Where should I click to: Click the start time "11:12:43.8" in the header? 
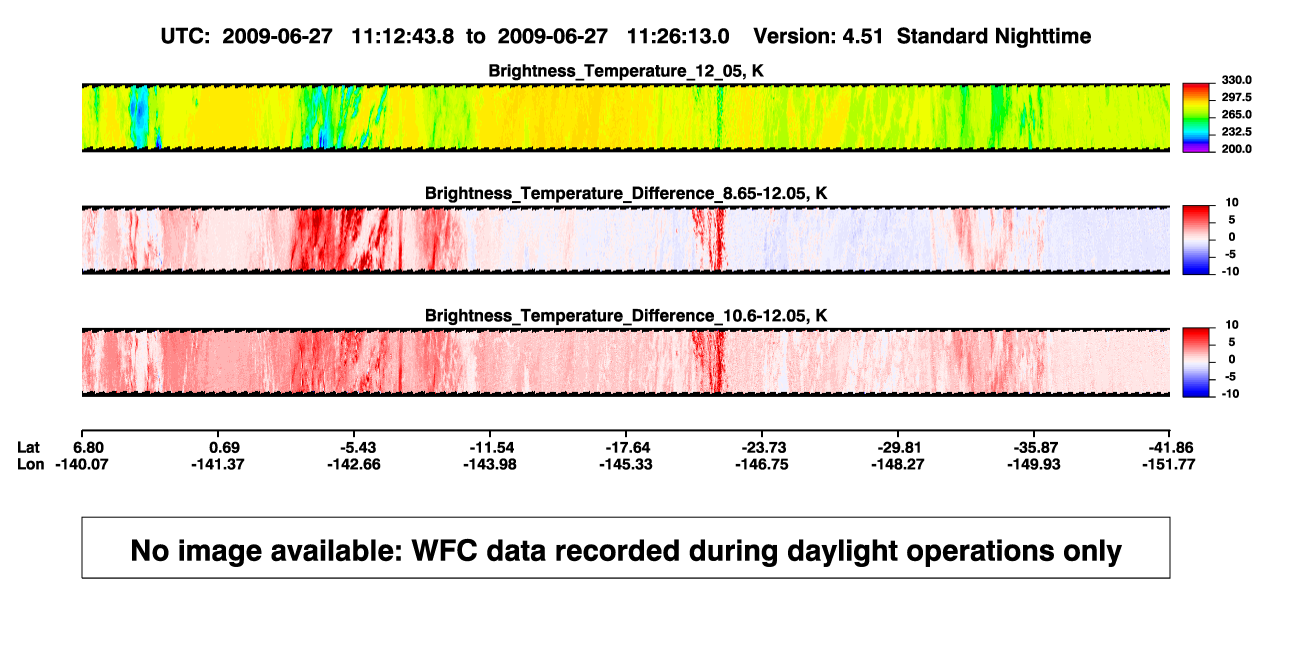click(403, 36)
